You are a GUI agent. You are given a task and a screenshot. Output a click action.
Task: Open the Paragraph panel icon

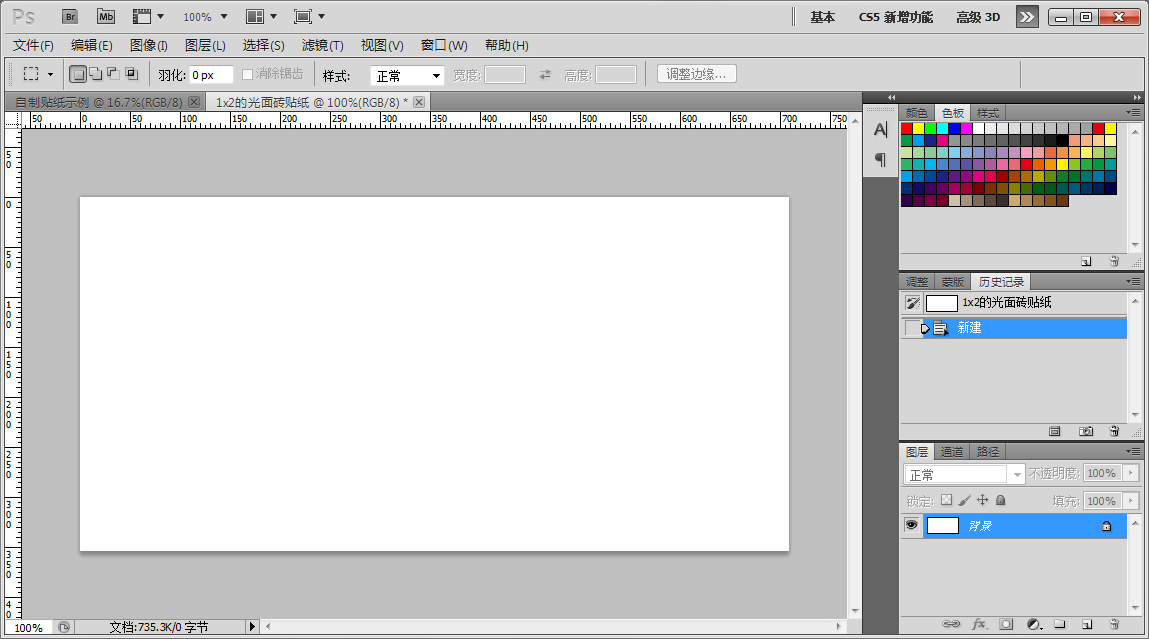tap(880, 159)
